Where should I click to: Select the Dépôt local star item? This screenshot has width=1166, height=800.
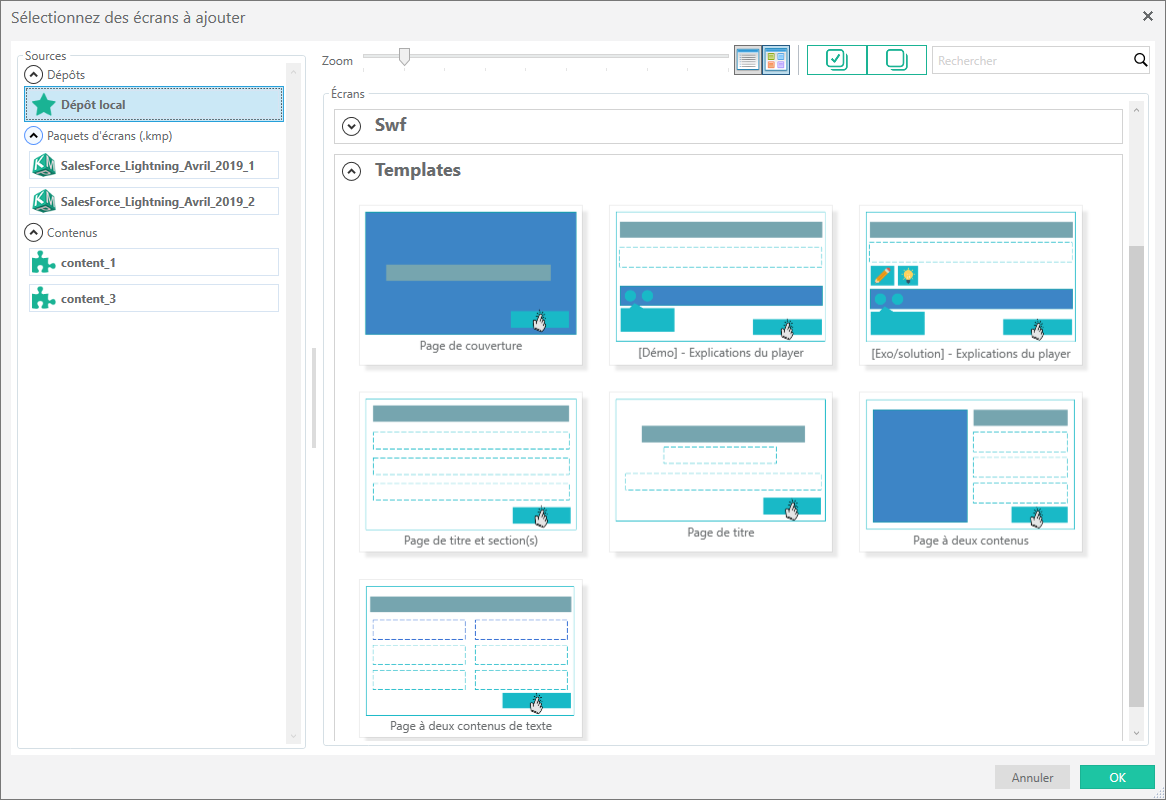(x=154, y=104)
